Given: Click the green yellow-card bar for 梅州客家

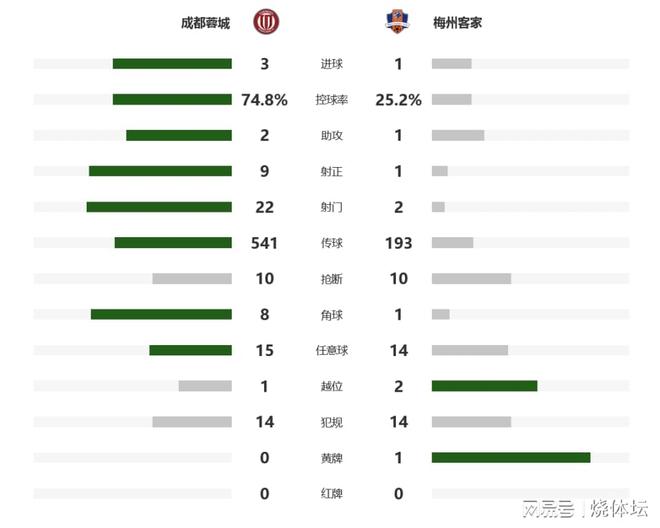Looking at the screenshot, I should click(511, 458).
